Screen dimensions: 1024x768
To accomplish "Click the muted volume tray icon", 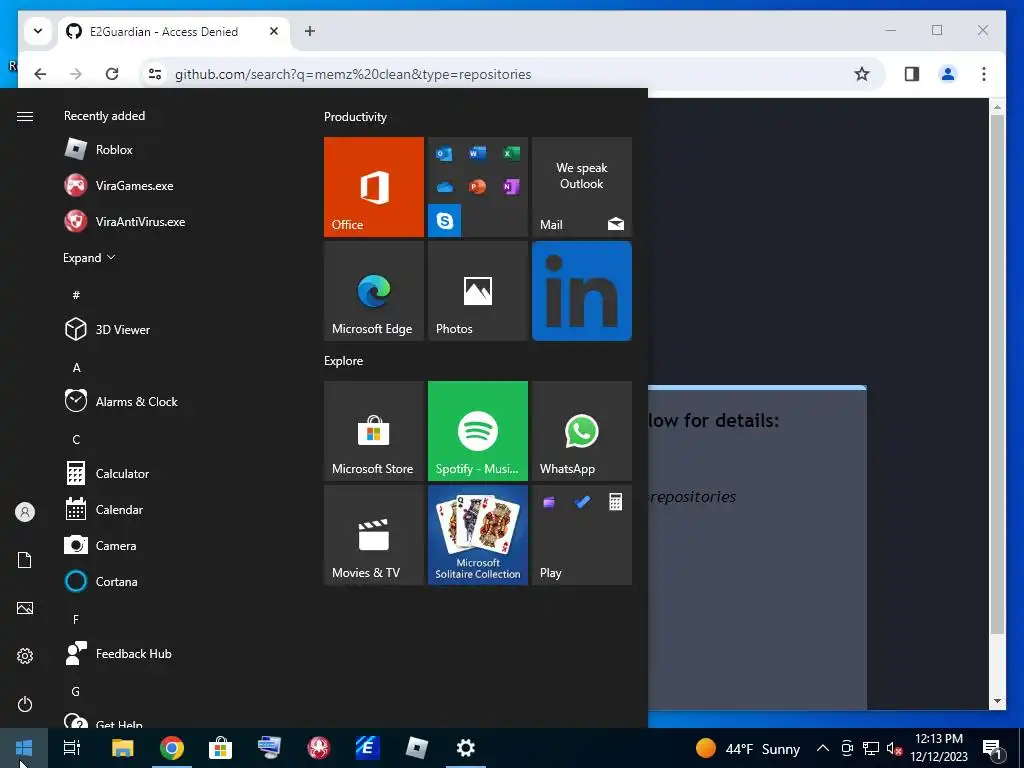I will point(895,748).
